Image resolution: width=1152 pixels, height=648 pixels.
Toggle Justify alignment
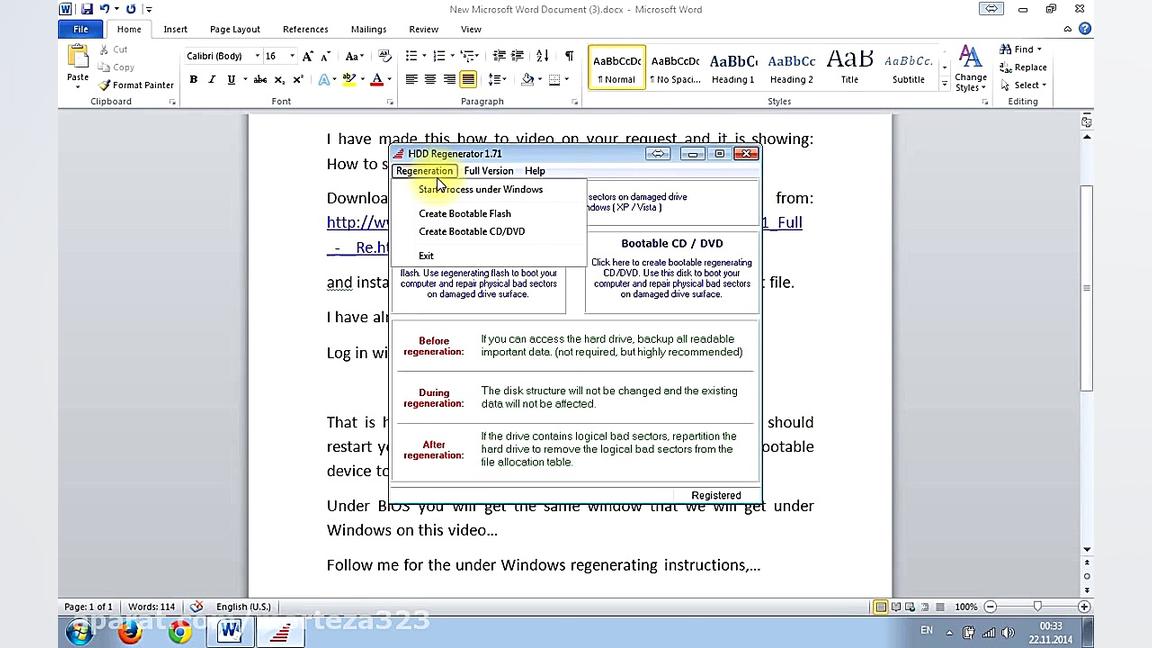point(468,79)
